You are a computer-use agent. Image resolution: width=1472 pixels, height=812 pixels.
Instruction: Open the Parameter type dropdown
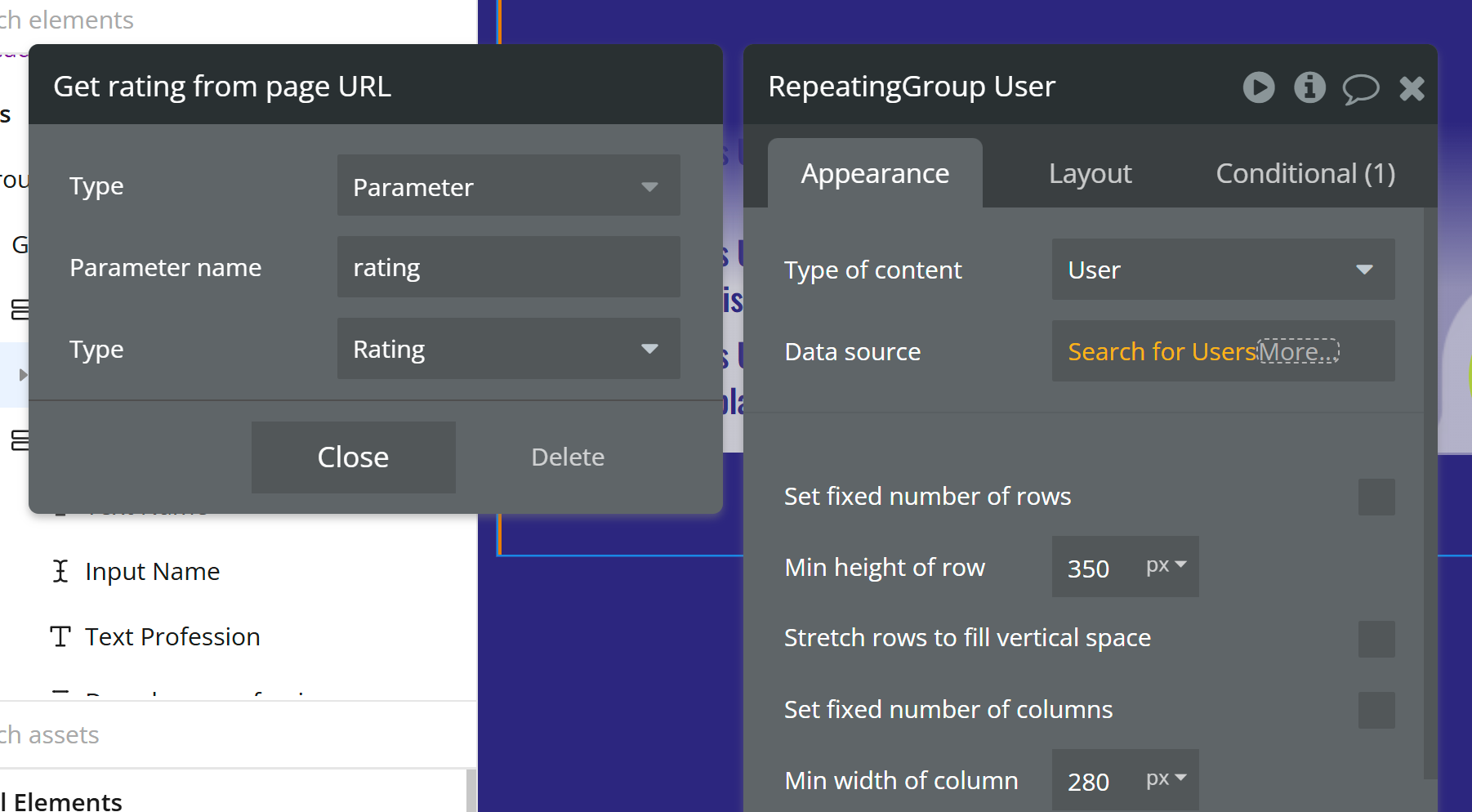[x=508, y=186]
